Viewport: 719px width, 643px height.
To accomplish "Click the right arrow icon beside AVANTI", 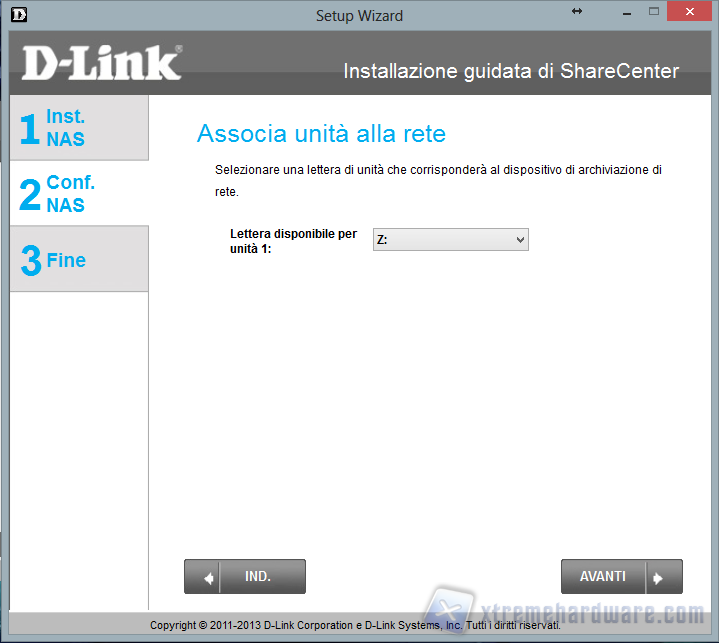I will pos(658,577).
